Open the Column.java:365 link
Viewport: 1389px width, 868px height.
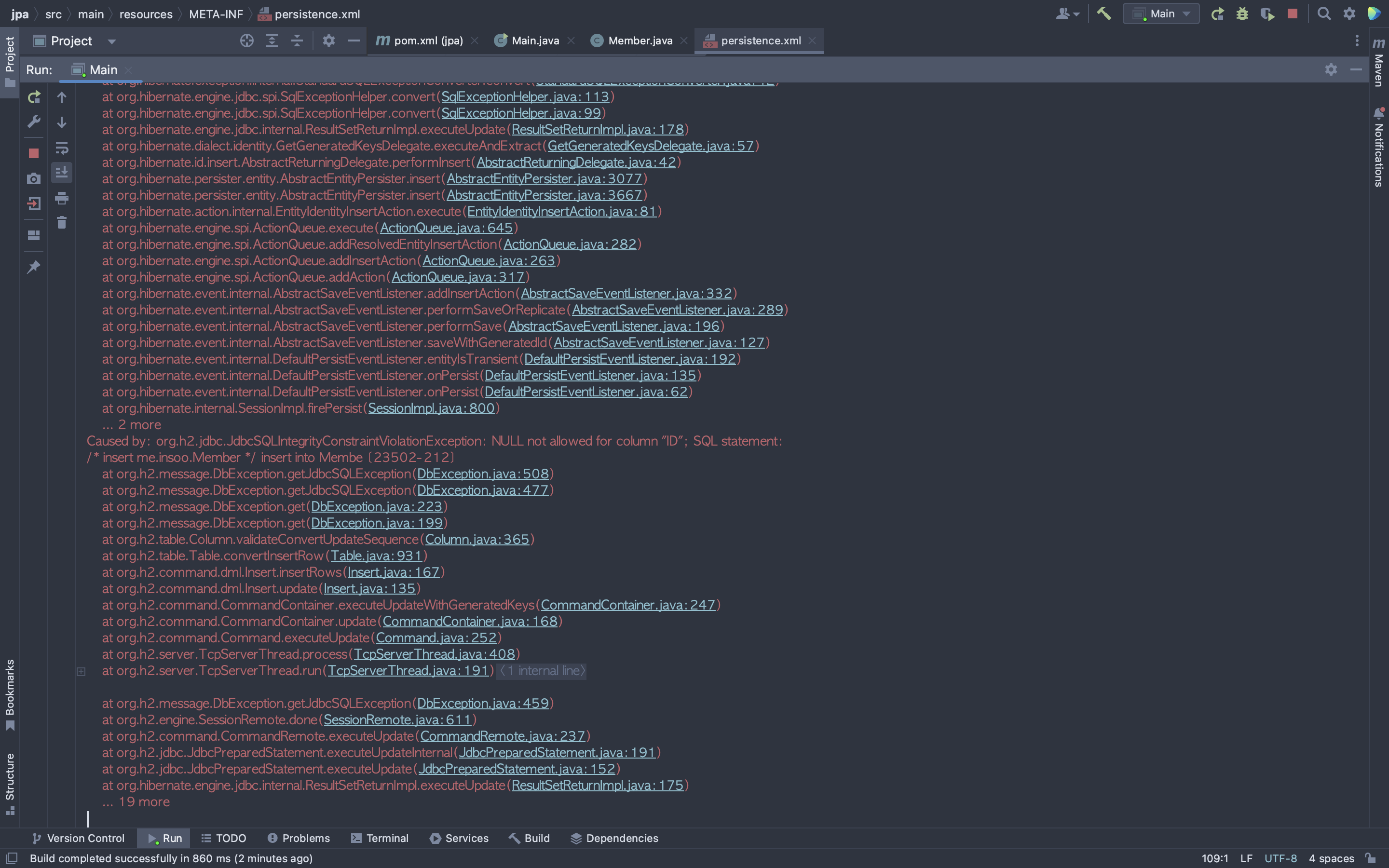point(477,539)
